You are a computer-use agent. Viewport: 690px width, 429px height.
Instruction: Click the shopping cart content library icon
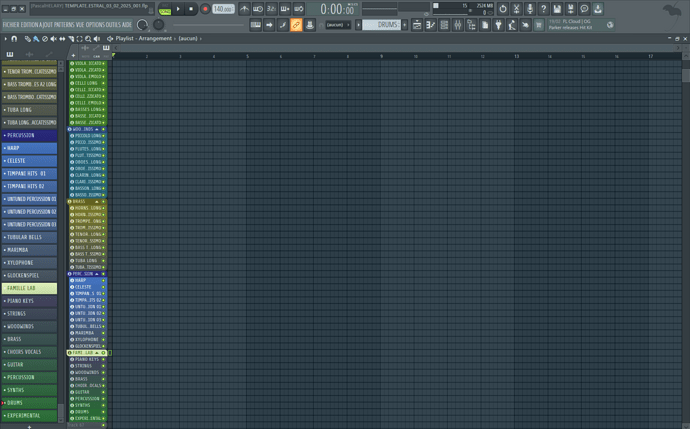click(539, 25)
